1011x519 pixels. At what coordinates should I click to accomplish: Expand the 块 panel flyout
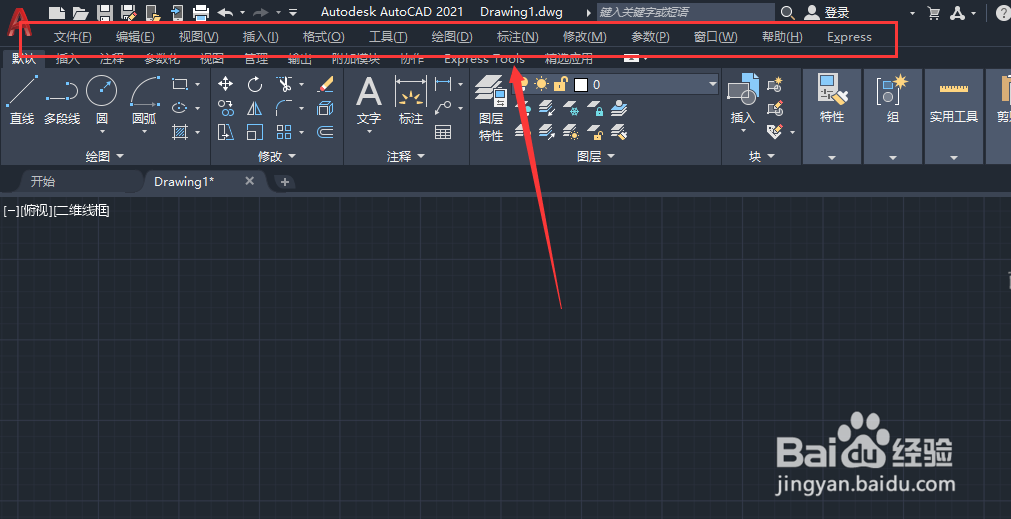coord(761,156)
